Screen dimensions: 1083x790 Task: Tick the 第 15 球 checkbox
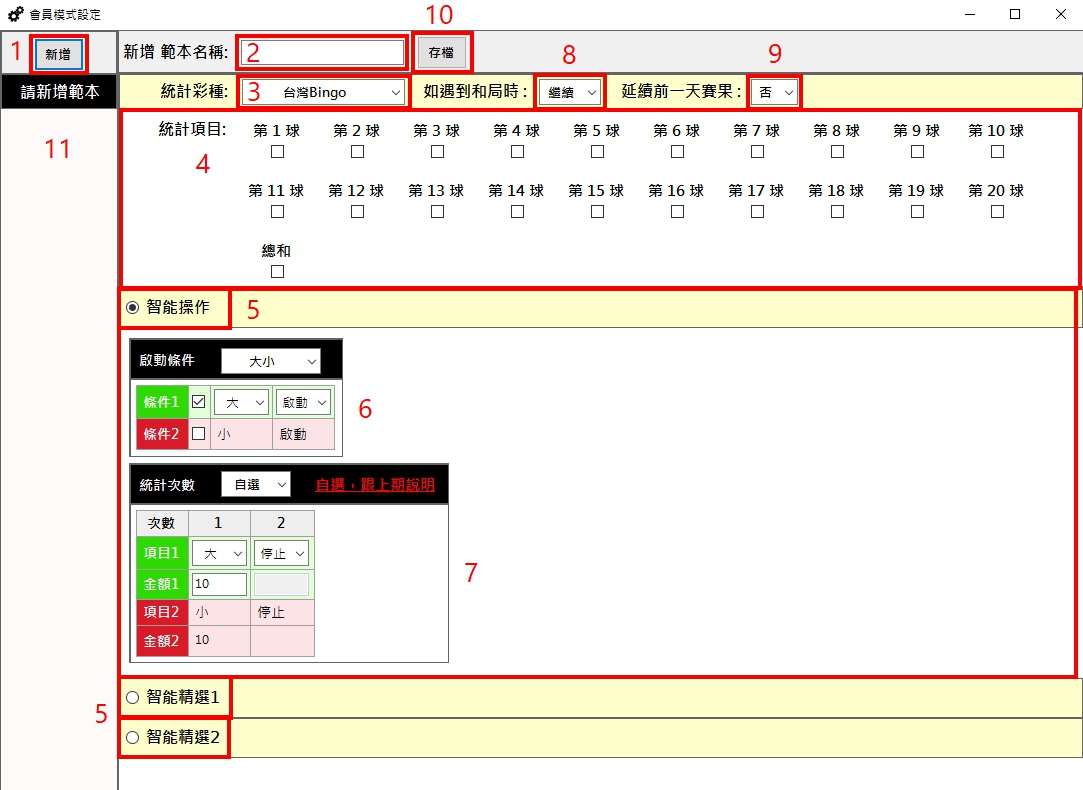(x=597, y=212)
